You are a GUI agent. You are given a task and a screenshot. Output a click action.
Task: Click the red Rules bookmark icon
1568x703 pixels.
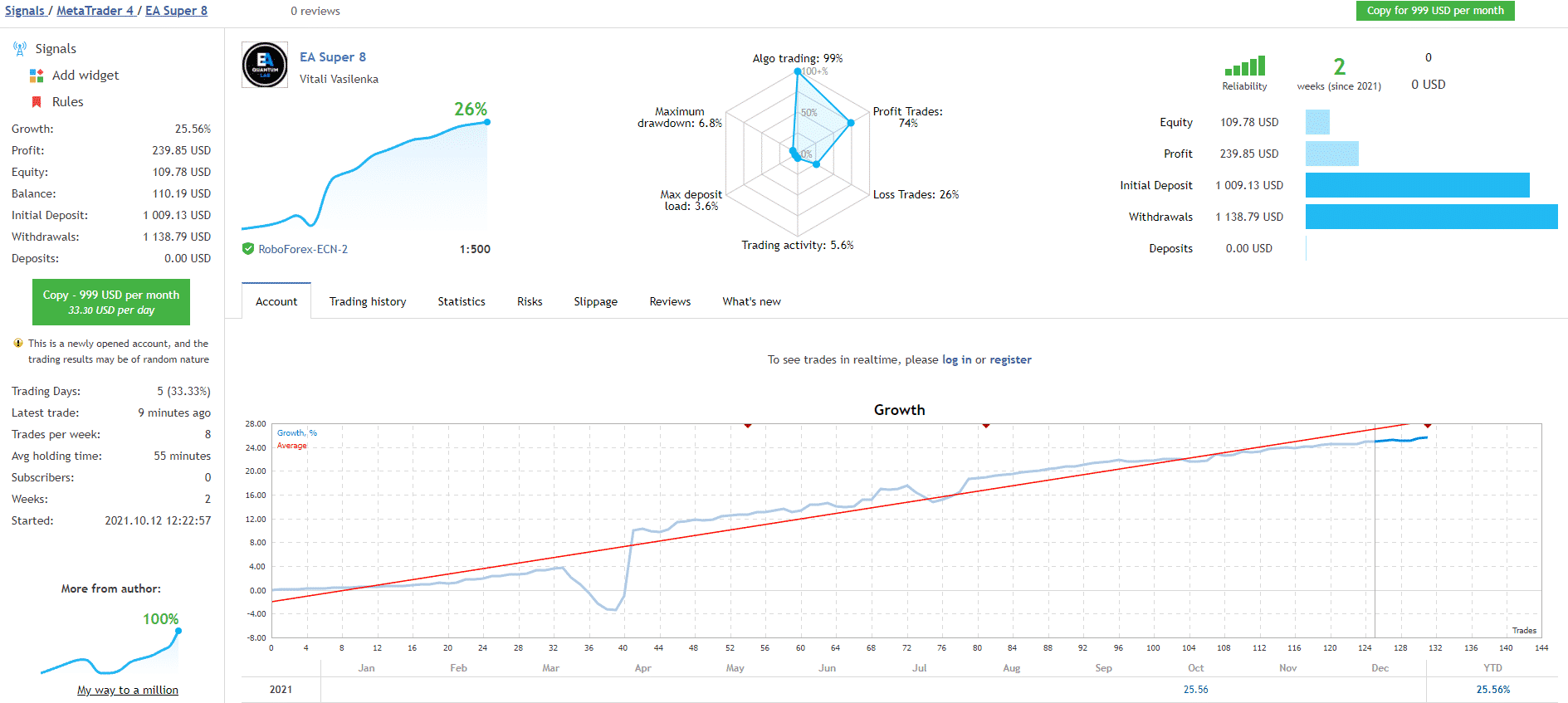[x=37, y=102]
